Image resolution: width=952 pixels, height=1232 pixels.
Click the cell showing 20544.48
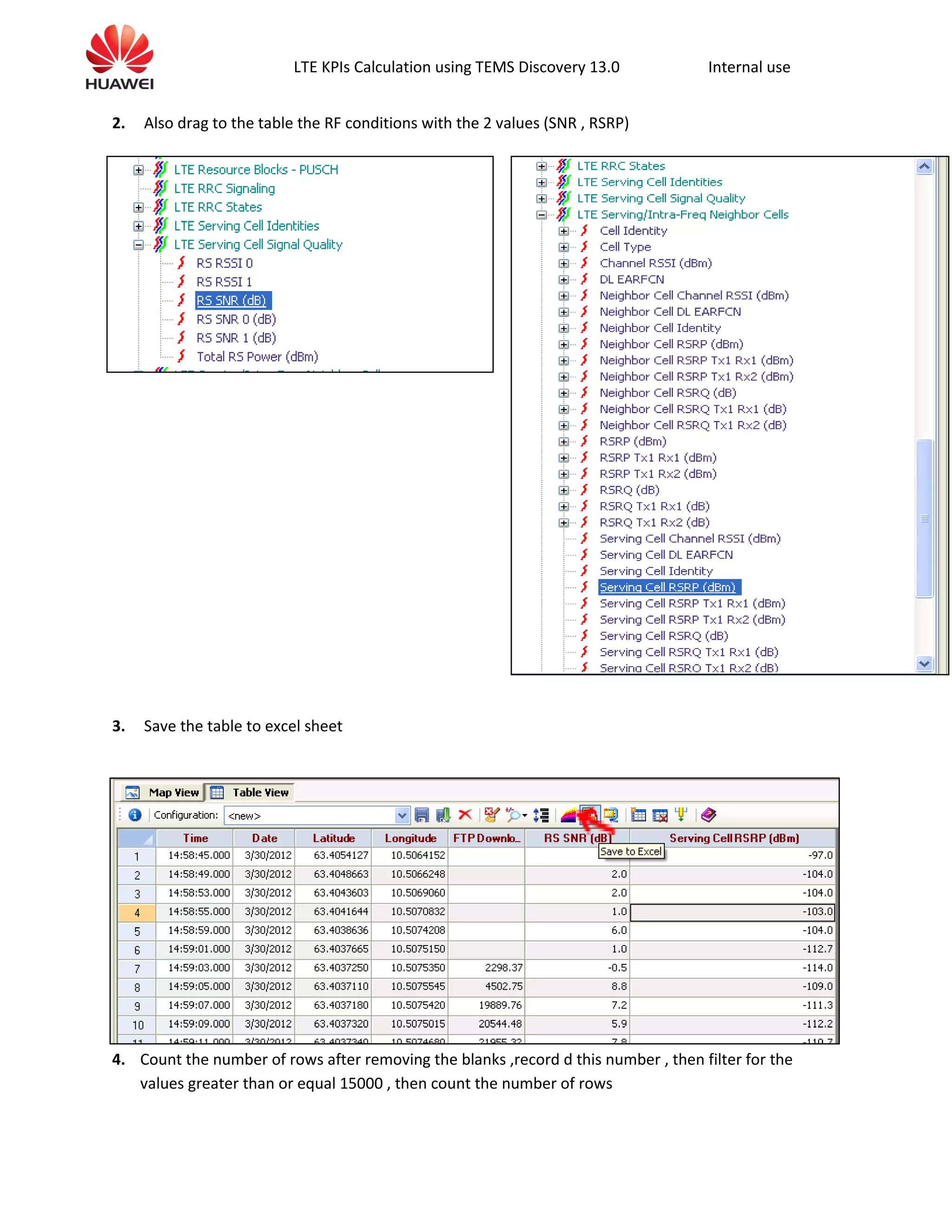coord(487,1023)
